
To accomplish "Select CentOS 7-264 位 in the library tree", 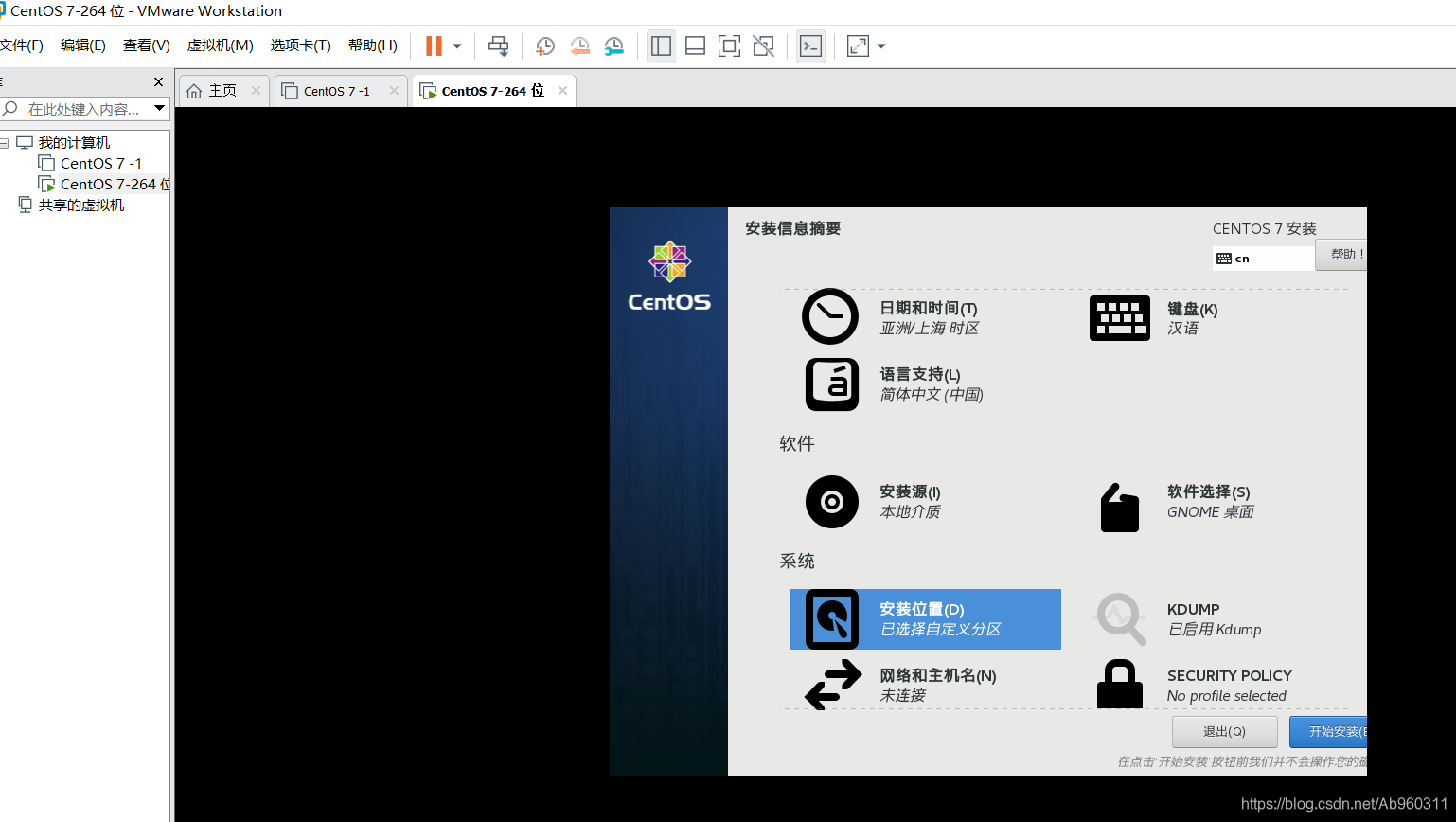I will [x=114, y=185].
